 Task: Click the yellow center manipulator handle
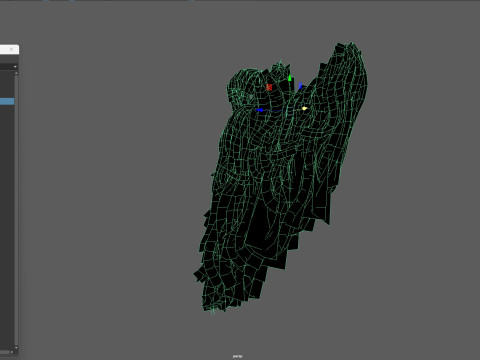click(304, 108)
